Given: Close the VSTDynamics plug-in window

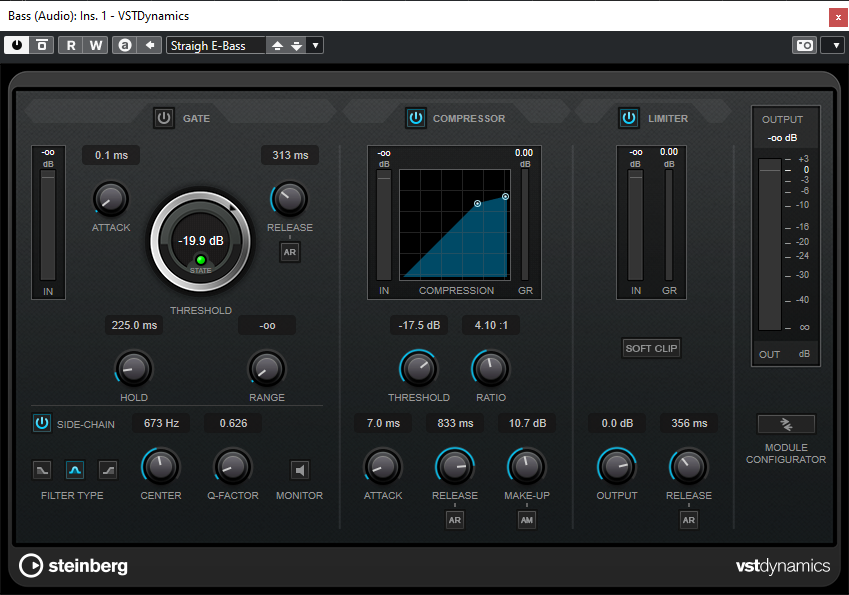Looking at the screenshot, I should click(x=838, y=17).
